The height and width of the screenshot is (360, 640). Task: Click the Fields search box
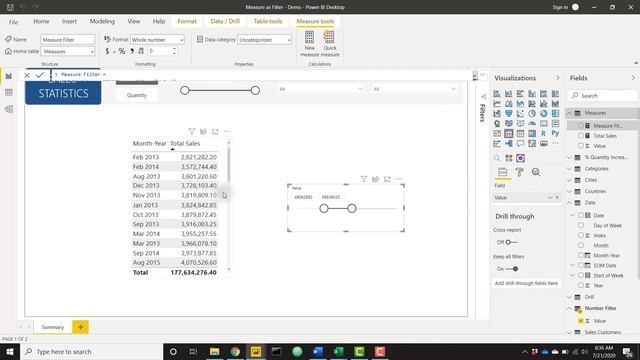click(602, 96)
